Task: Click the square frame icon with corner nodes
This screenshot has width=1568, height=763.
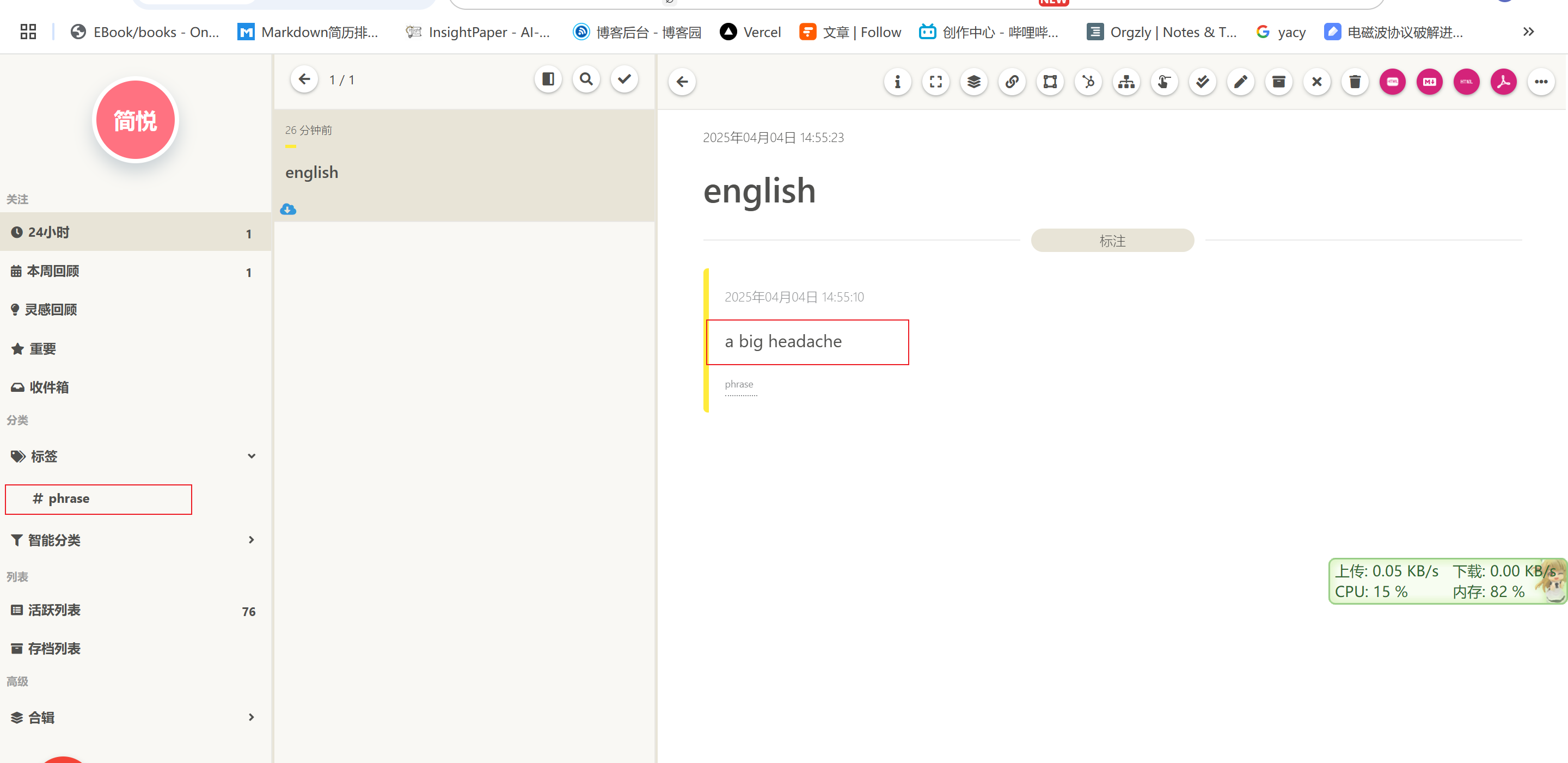Action: pyautogui.click(x=1050, y=82)
